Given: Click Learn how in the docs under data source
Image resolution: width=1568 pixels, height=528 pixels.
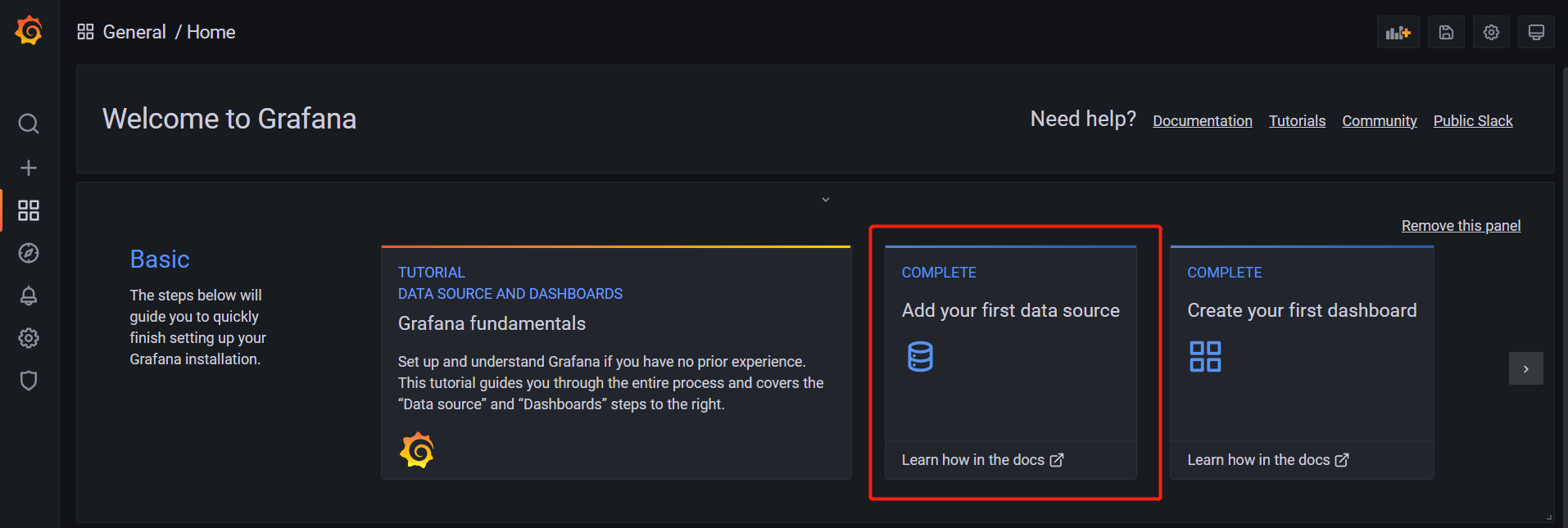Looking at the screenshot, I should 982,460.
